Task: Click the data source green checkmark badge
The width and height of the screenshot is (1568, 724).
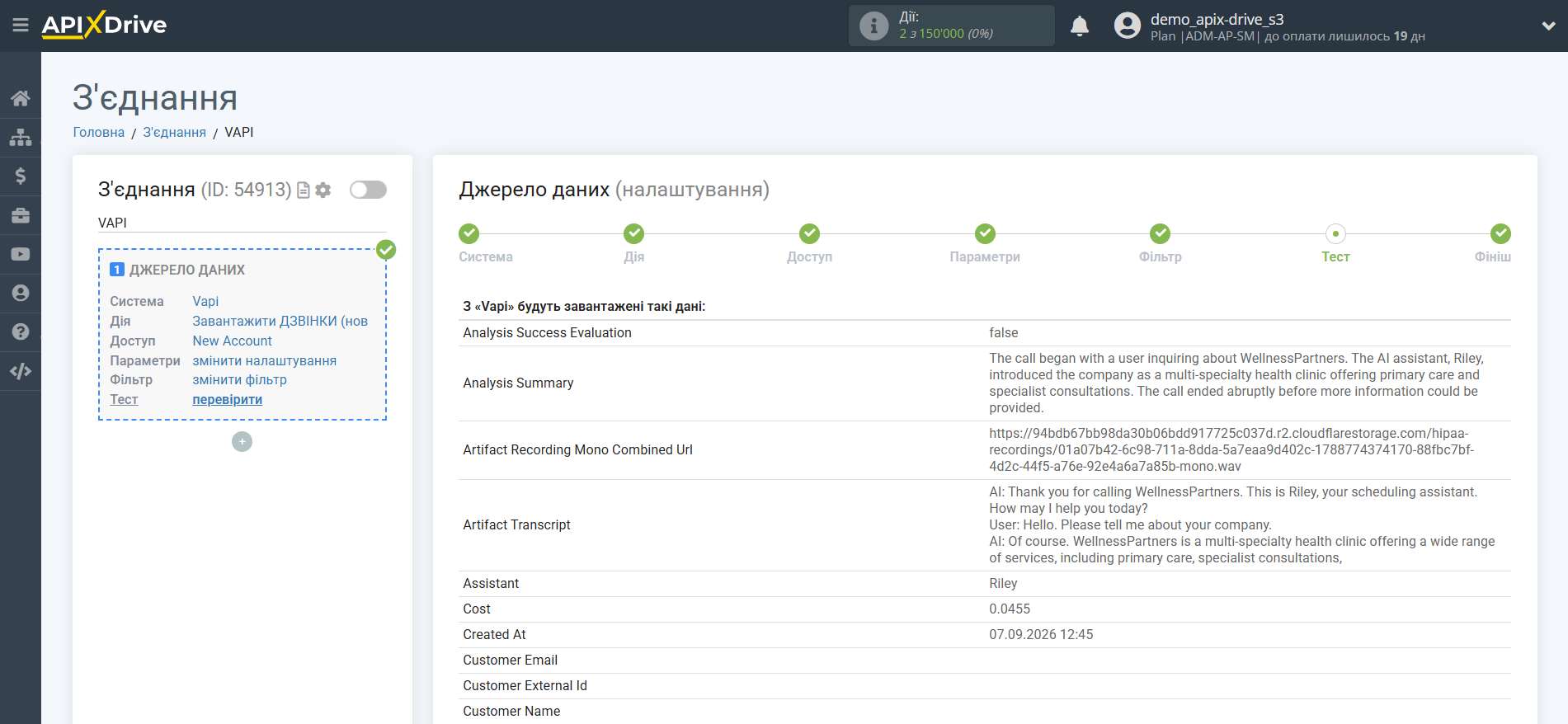Action: (x=386, y=250)
